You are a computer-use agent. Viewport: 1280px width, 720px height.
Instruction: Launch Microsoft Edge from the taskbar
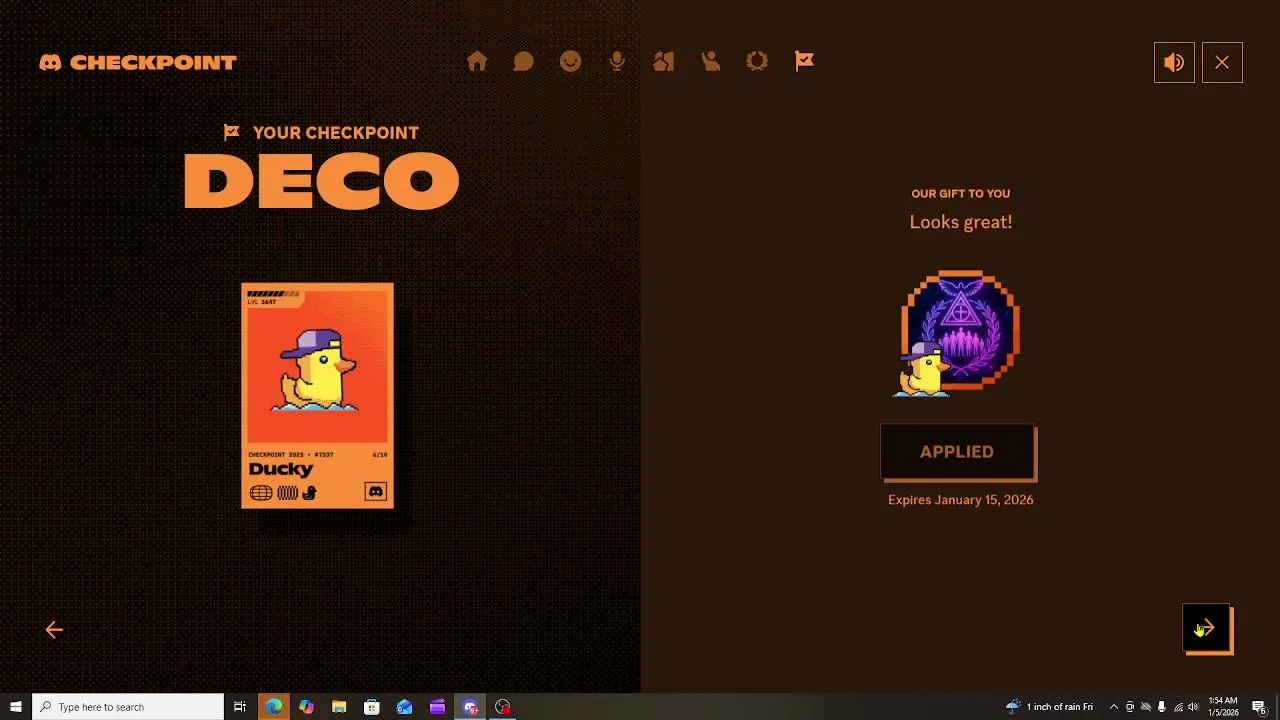273,707
